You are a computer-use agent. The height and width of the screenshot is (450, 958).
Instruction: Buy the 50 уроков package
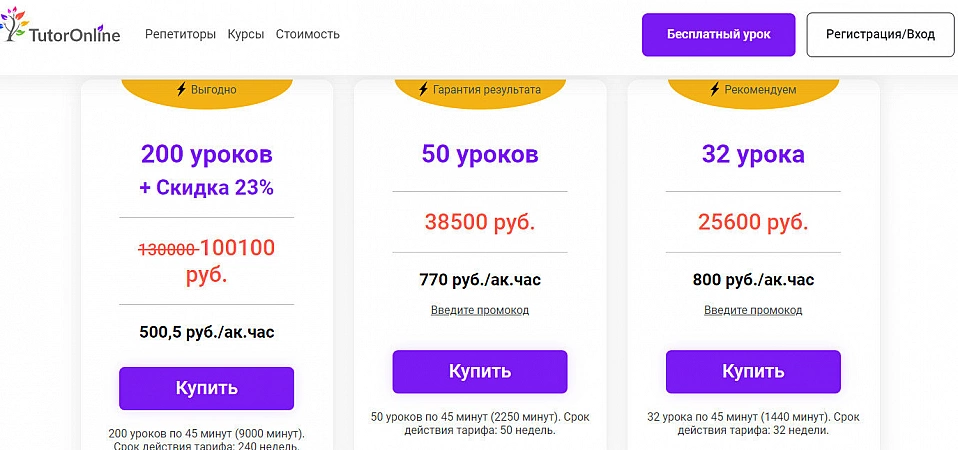480,371
